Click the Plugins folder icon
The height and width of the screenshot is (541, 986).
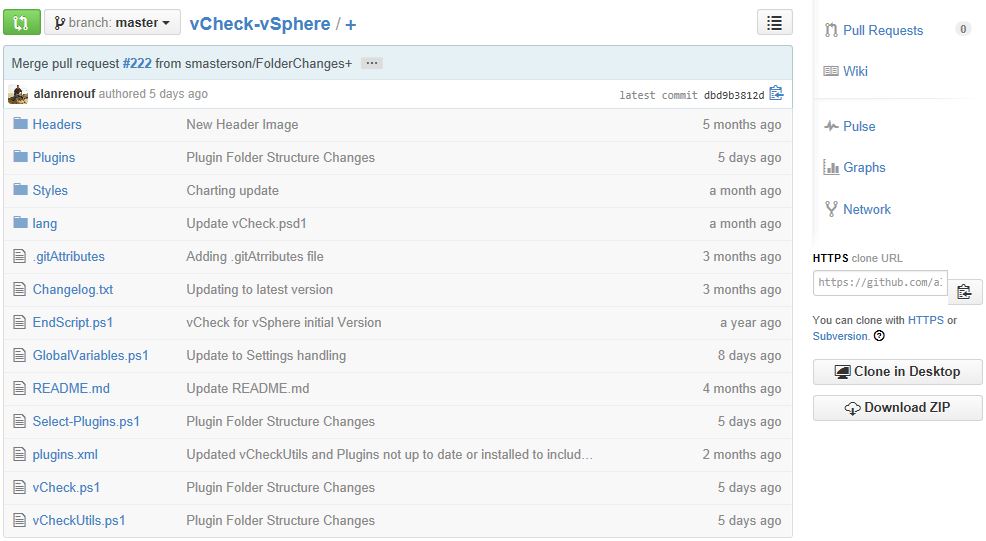(x=21, y=156)
